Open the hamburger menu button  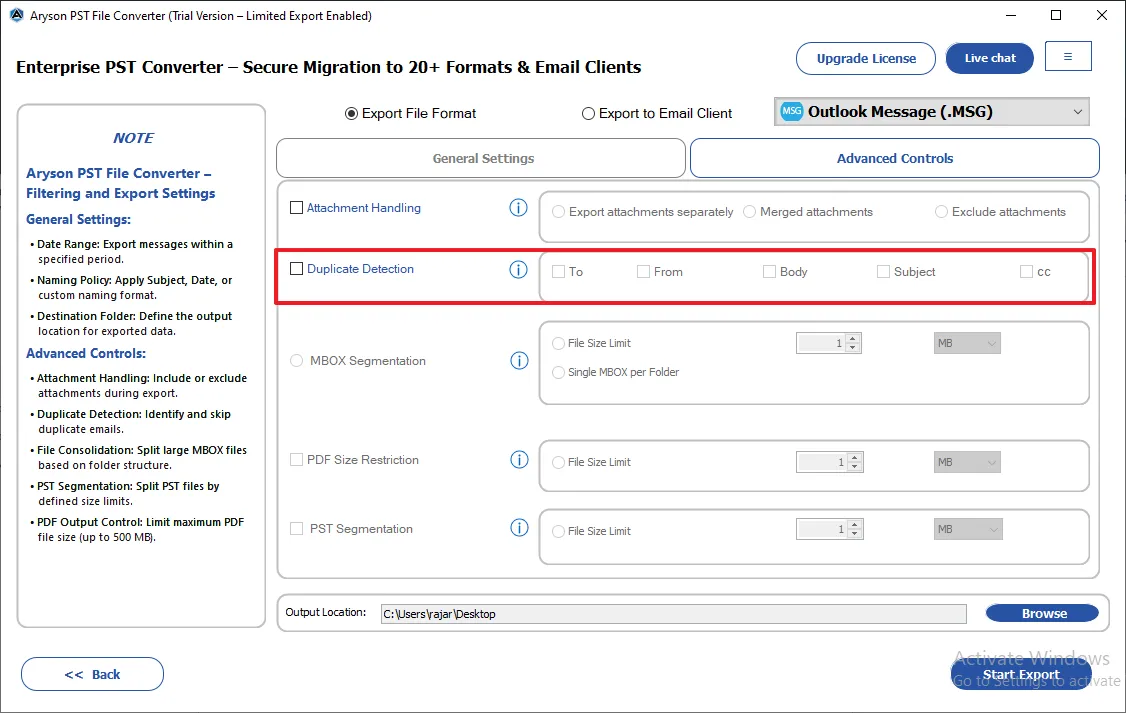1068,57
